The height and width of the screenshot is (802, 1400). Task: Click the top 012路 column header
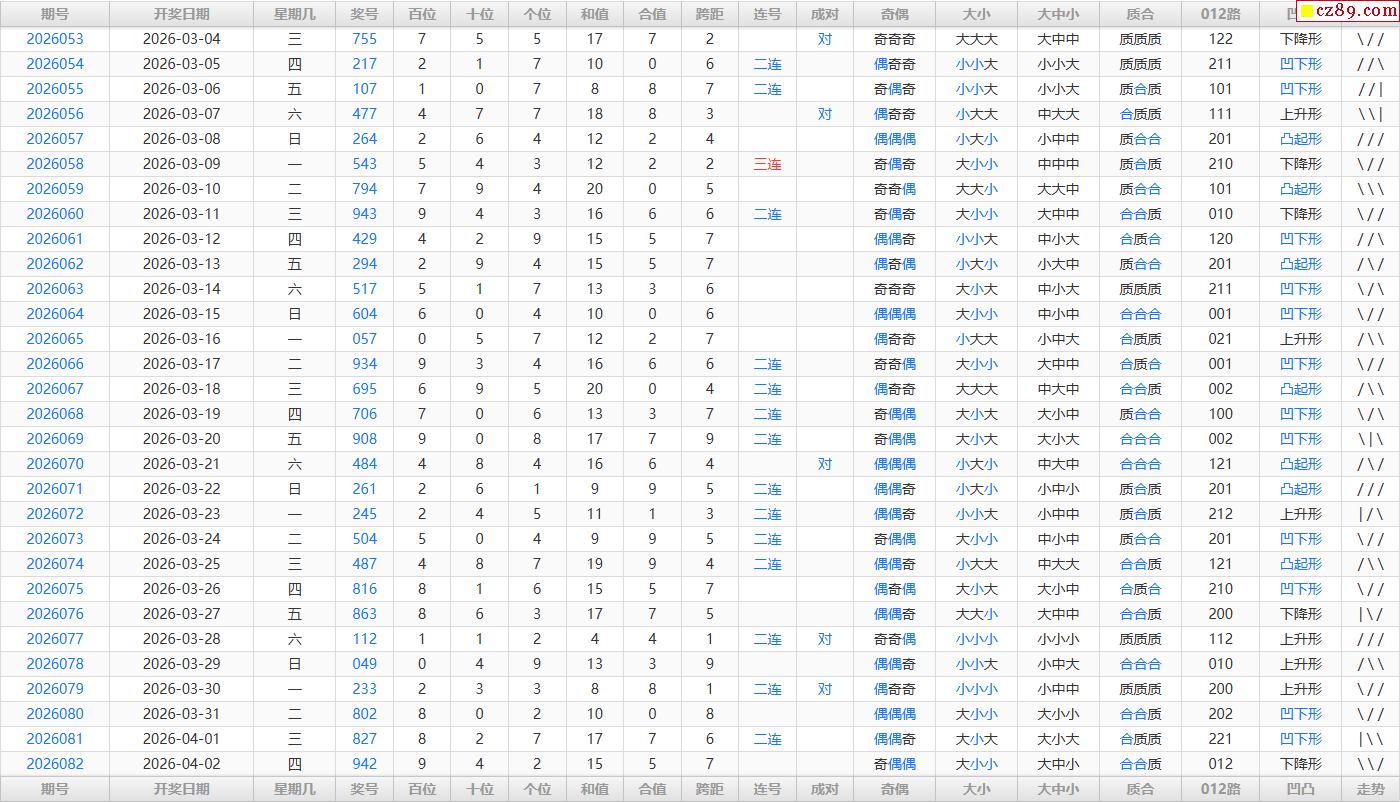tap(1220, 14)
